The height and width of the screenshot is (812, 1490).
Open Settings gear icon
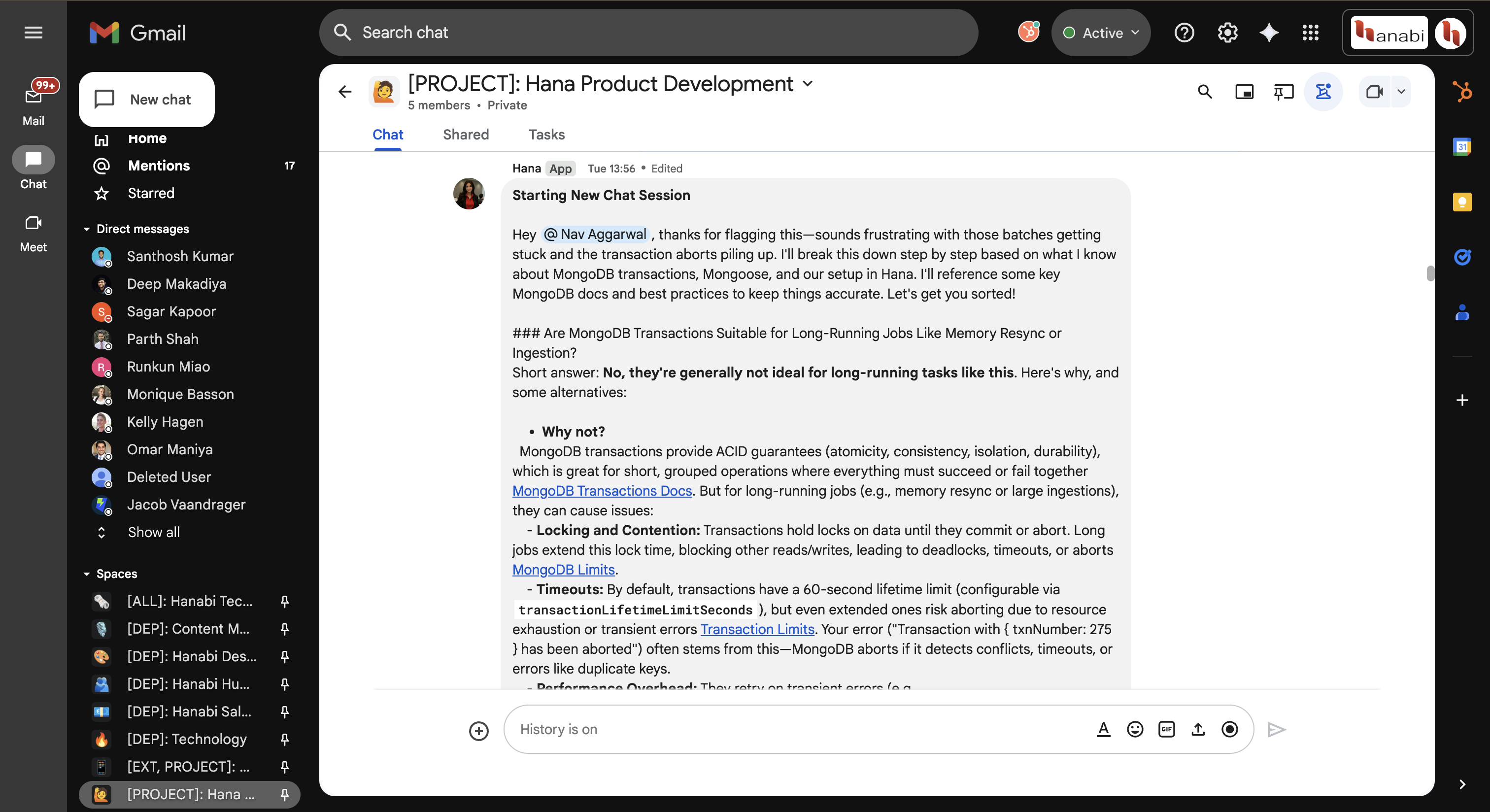[x=1227, y=33]
